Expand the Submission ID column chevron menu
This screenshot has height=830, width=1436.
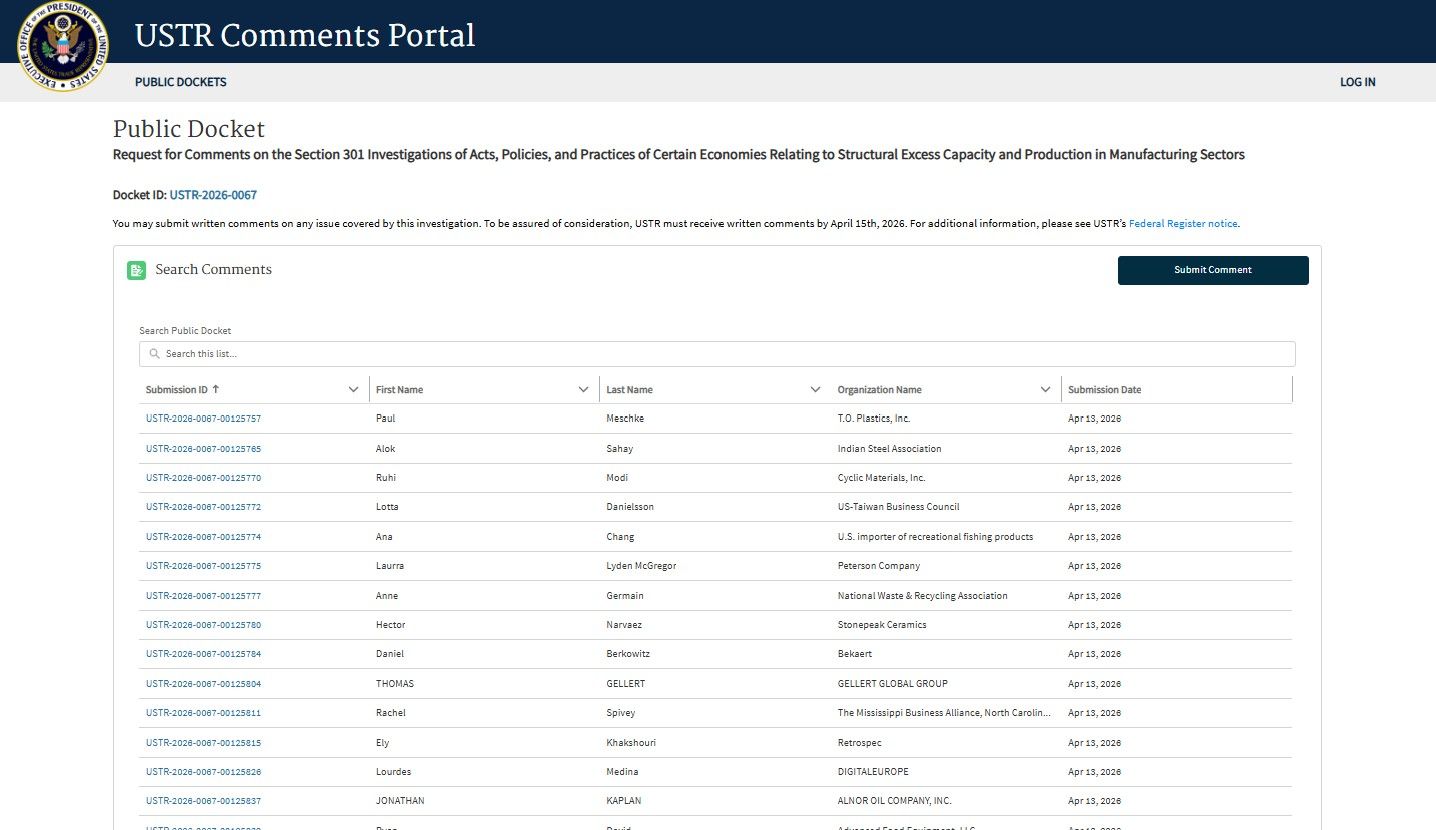pos(353,390)
